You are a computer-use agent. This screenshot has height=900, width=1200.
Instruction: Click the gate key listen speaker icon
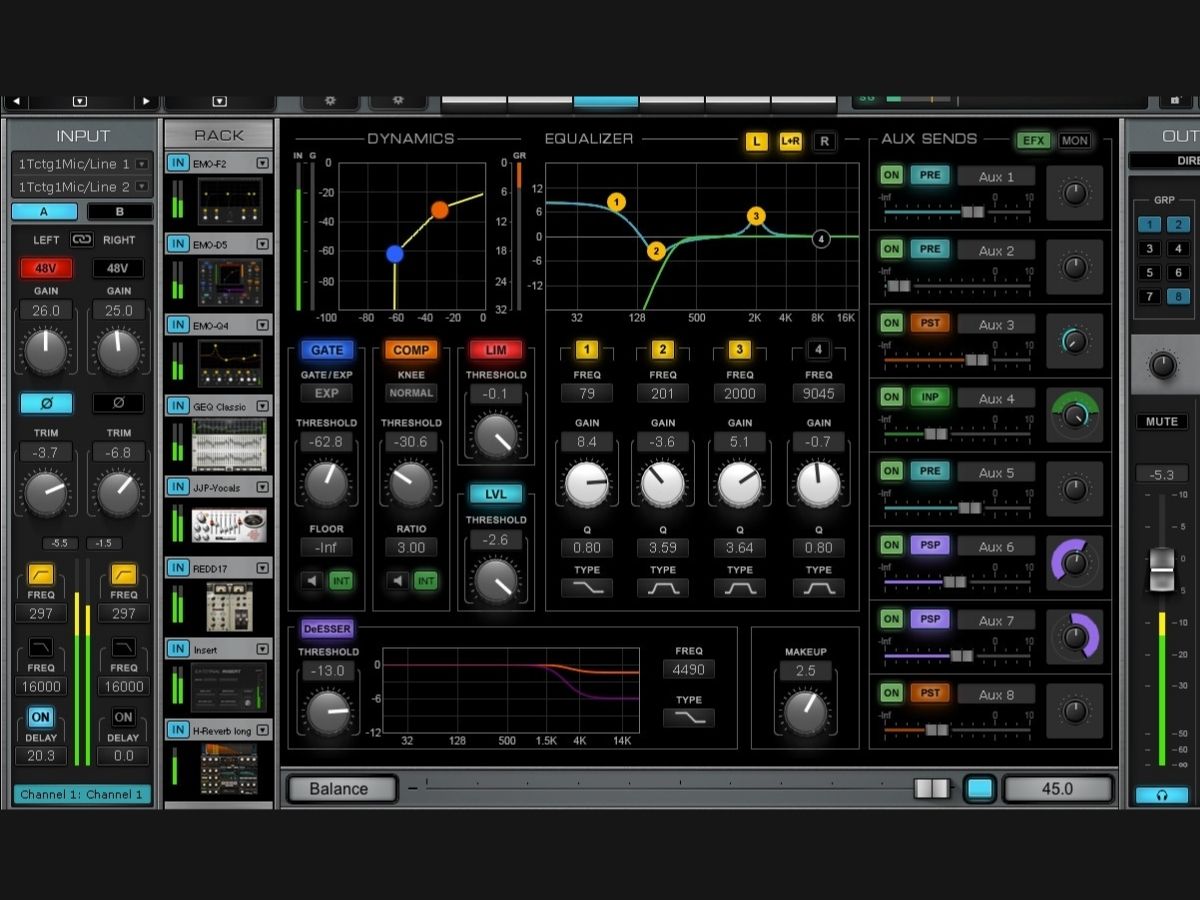coord(313,580)
